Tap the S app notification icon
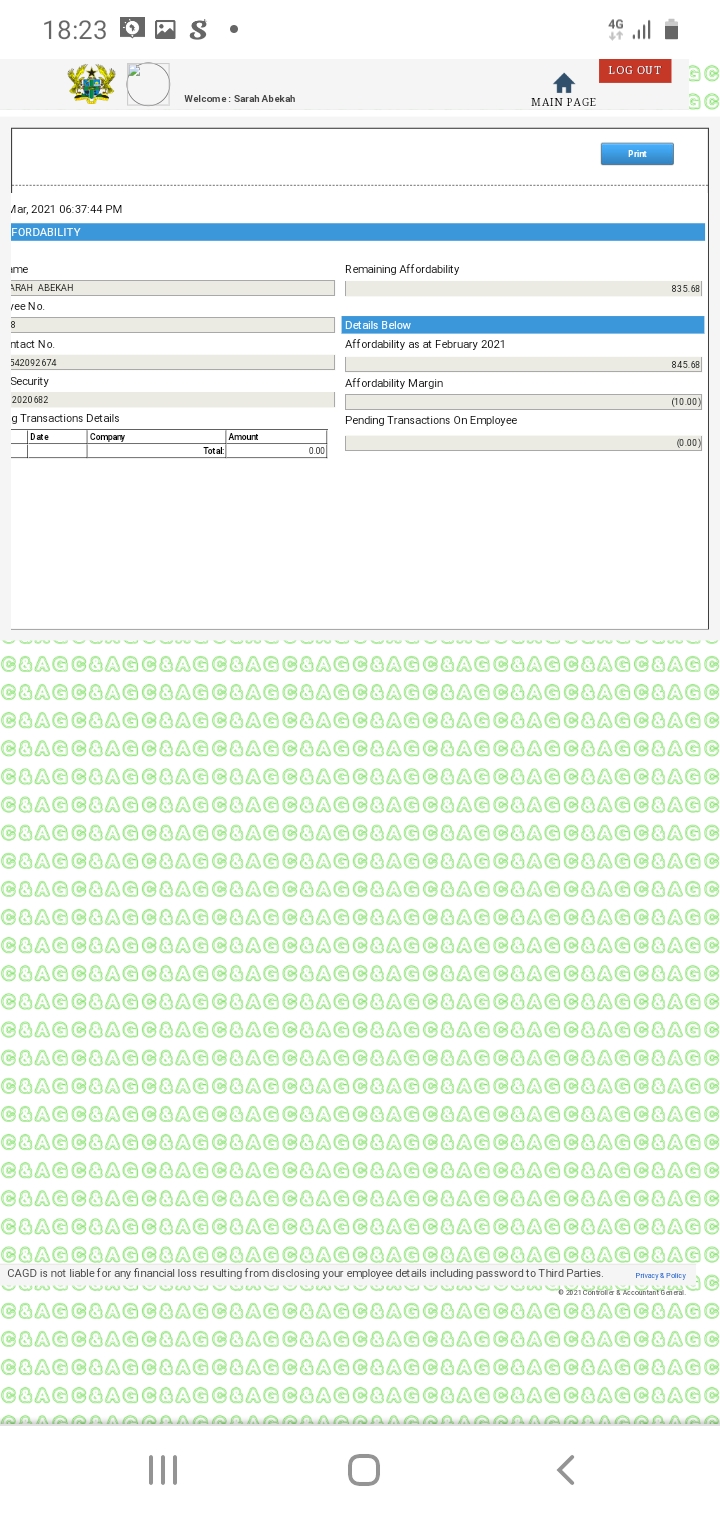Viewport: 720px width, 1520px height. 198,30
